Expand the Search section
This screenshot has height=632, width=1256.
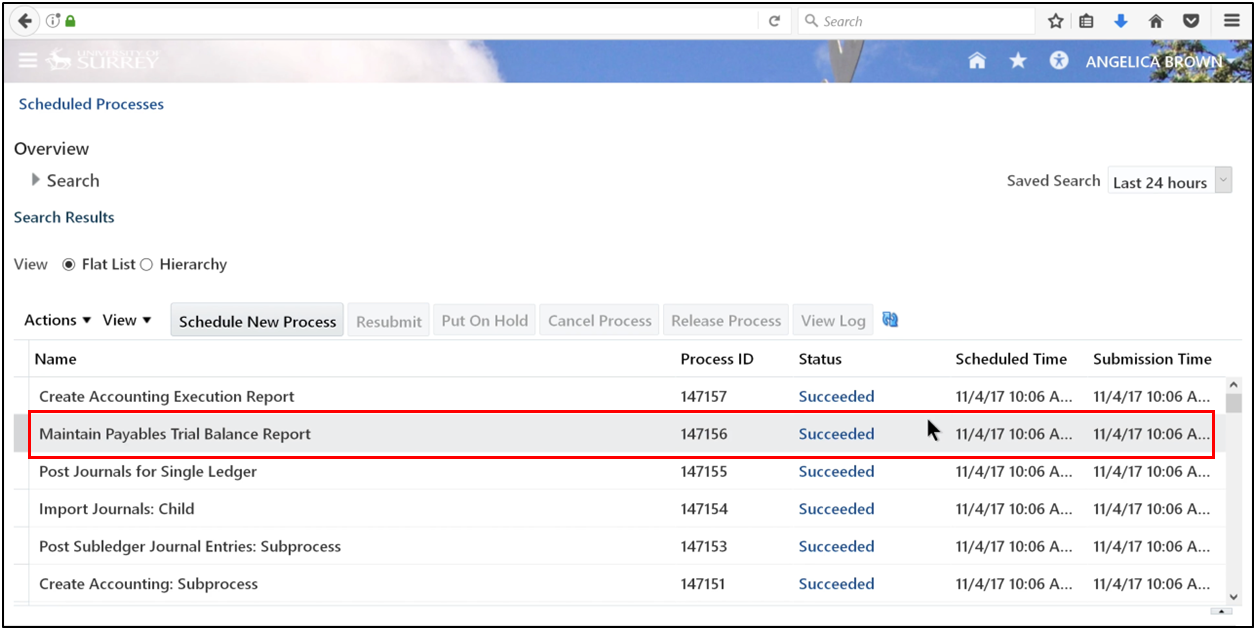36,181
